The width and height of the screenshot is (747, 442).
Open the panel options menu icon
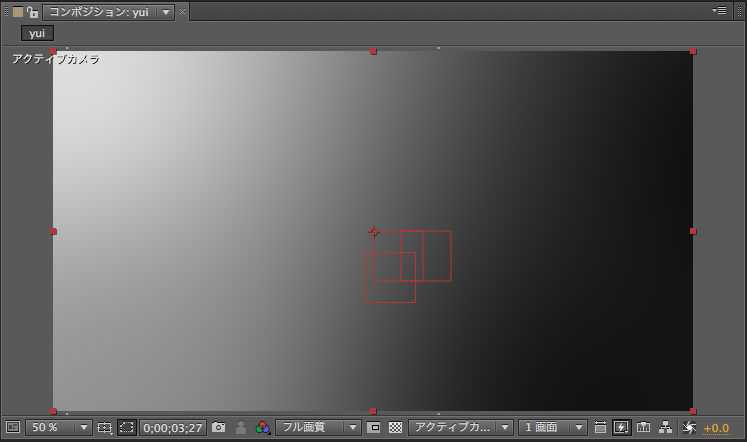pos(719,10)
